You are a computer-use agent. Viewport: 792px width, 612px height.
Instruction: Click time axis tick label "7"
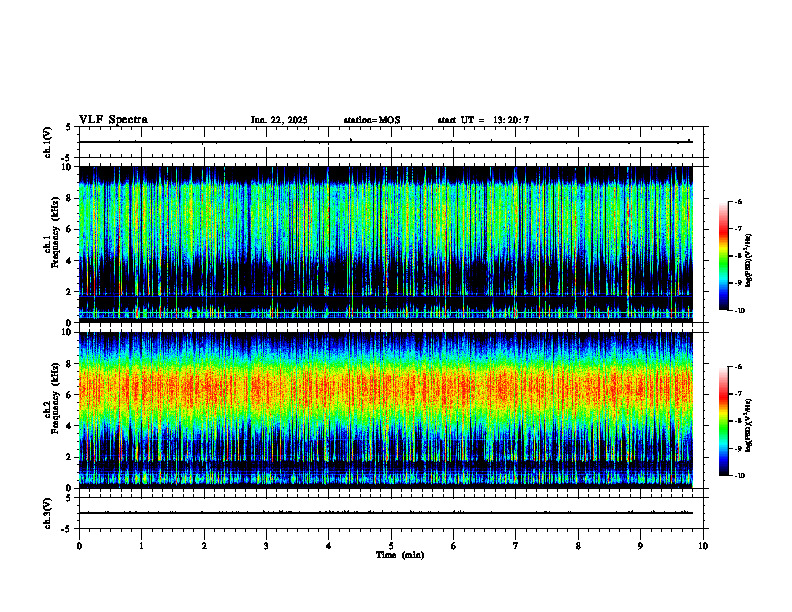tap(516, 546)
